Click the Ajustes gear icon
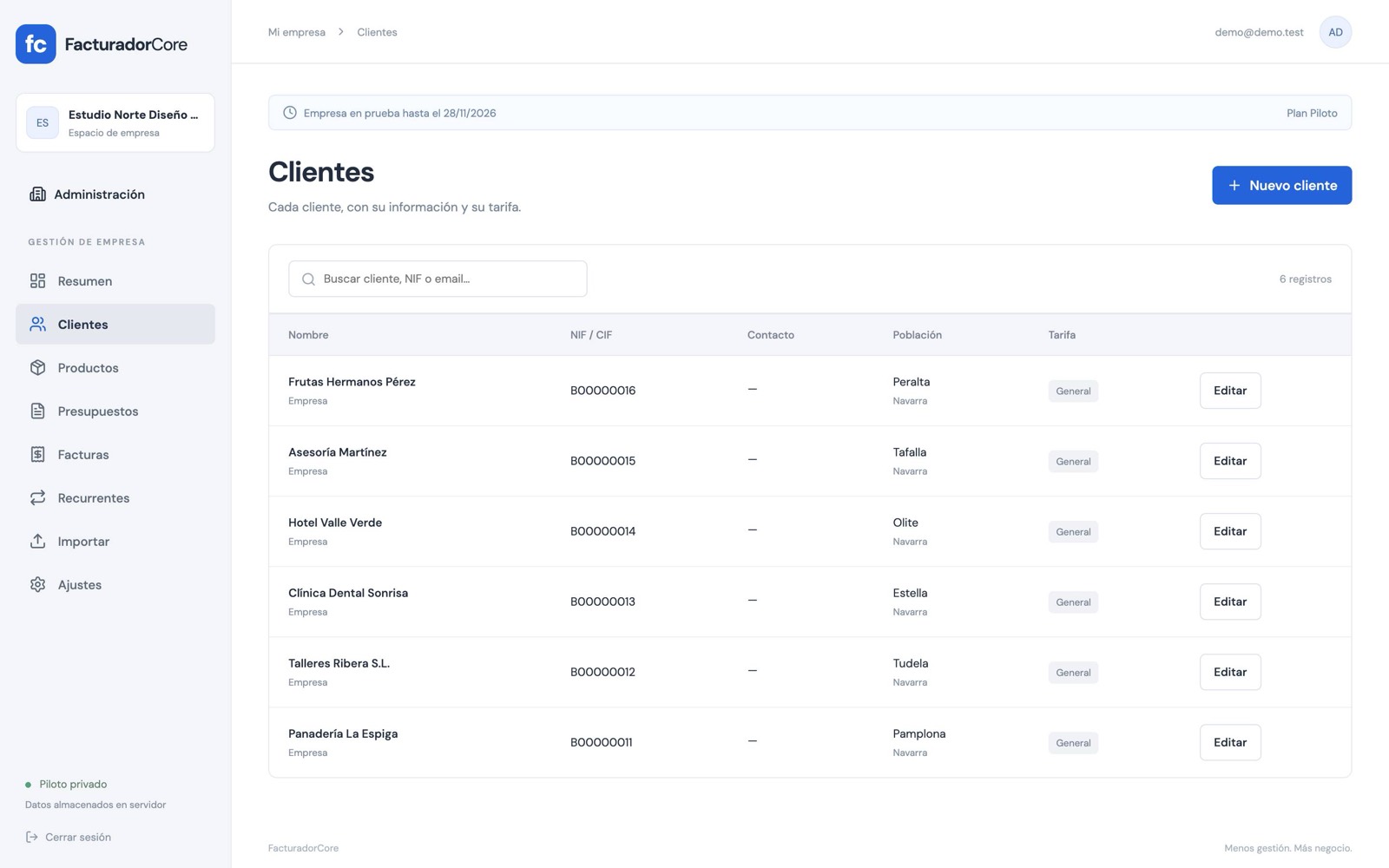The image size is (1389, 868). click(x=37, y=584)
